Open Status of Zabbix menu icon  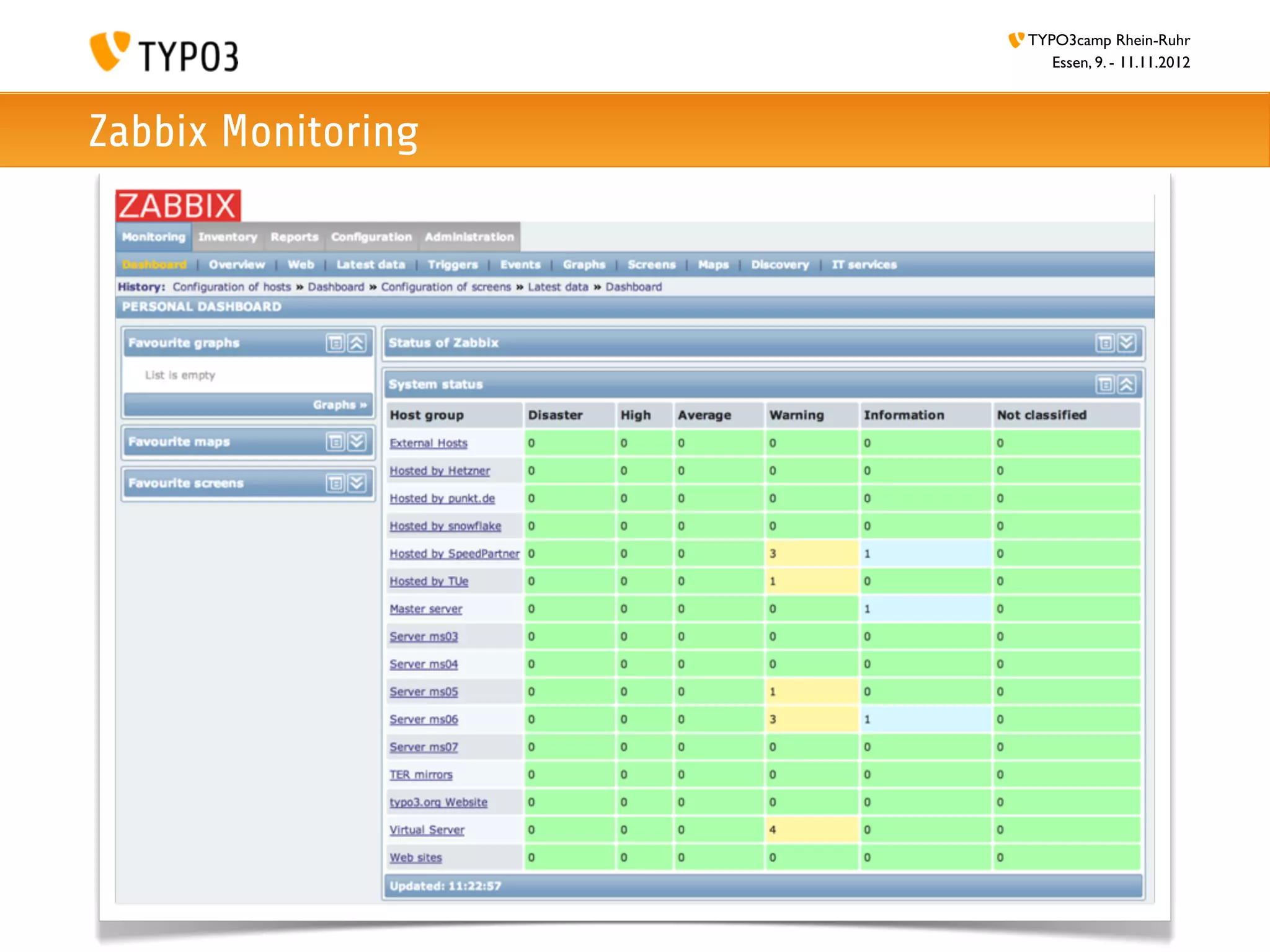[x=1104, y=343]
